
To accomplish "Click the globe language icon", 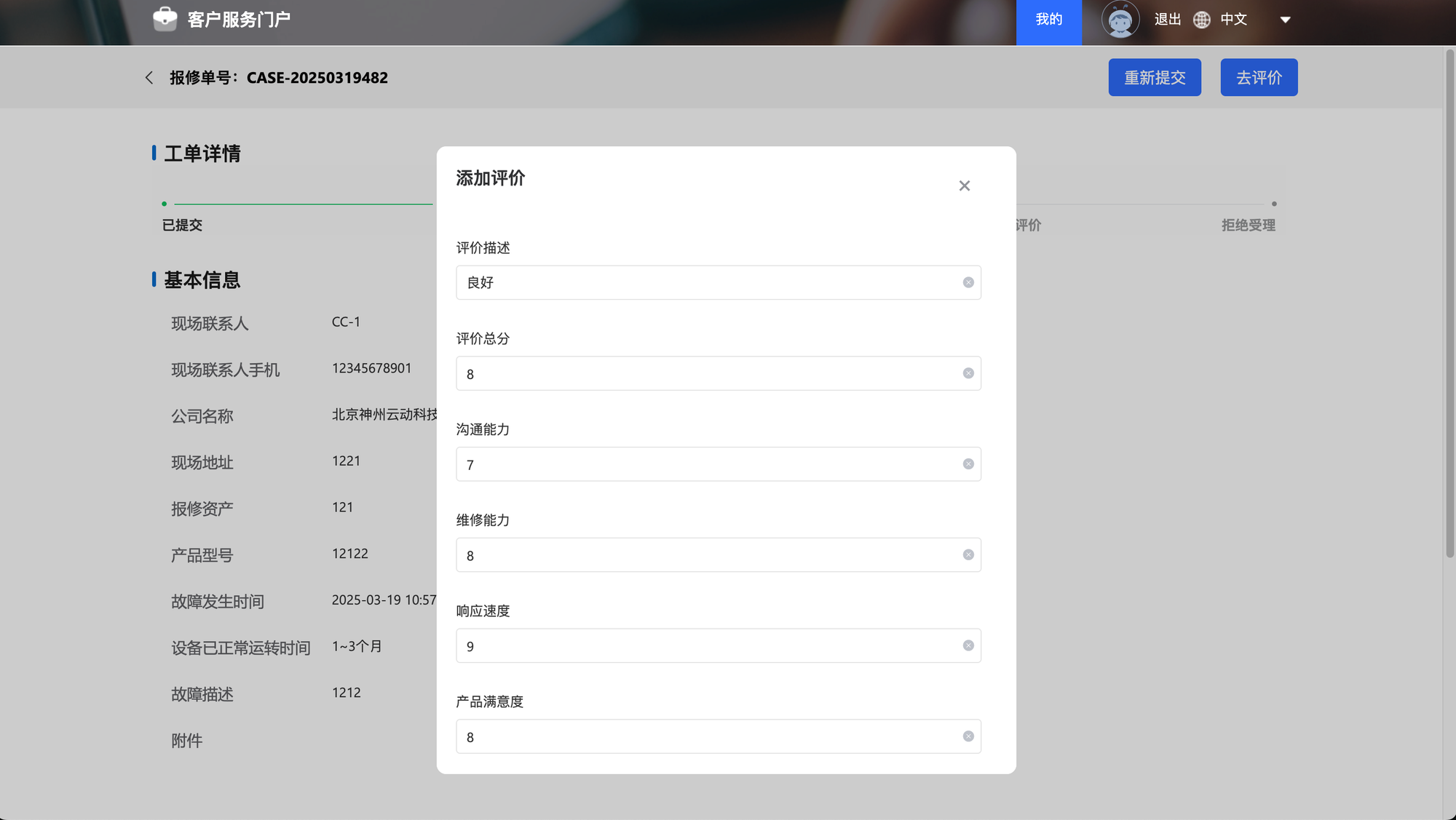I will point(1202,20).
